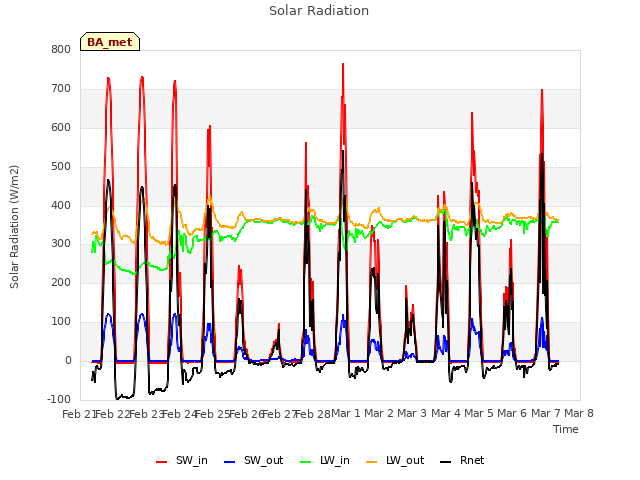640x480 pixels.
Task: Click the black Rnet legend swatch
Action: point(445,462)
